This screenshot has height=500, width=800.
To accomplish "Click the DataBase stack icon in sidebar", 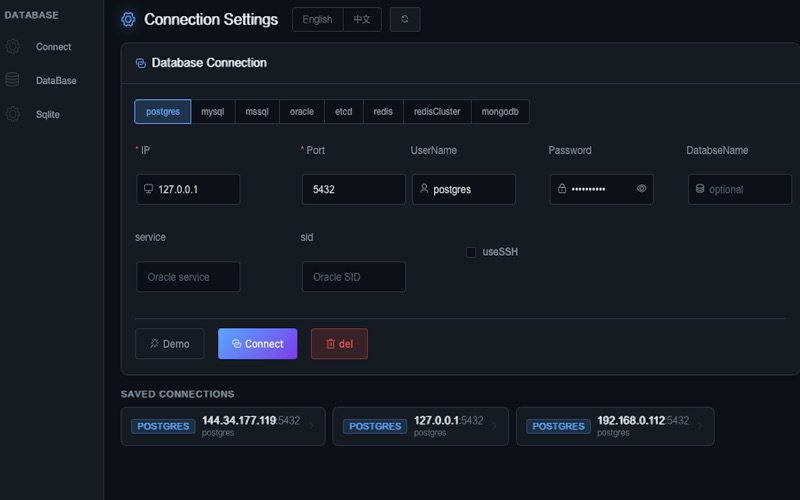I will pyautogui.click(x=12, y=80).
